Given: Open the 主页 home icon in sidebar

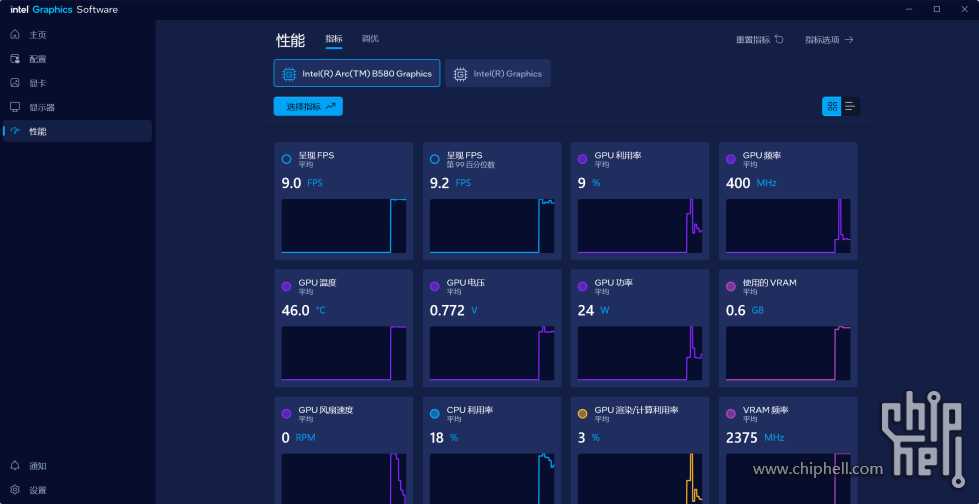Looking at the screenshot, I should [x=15, y=34].
